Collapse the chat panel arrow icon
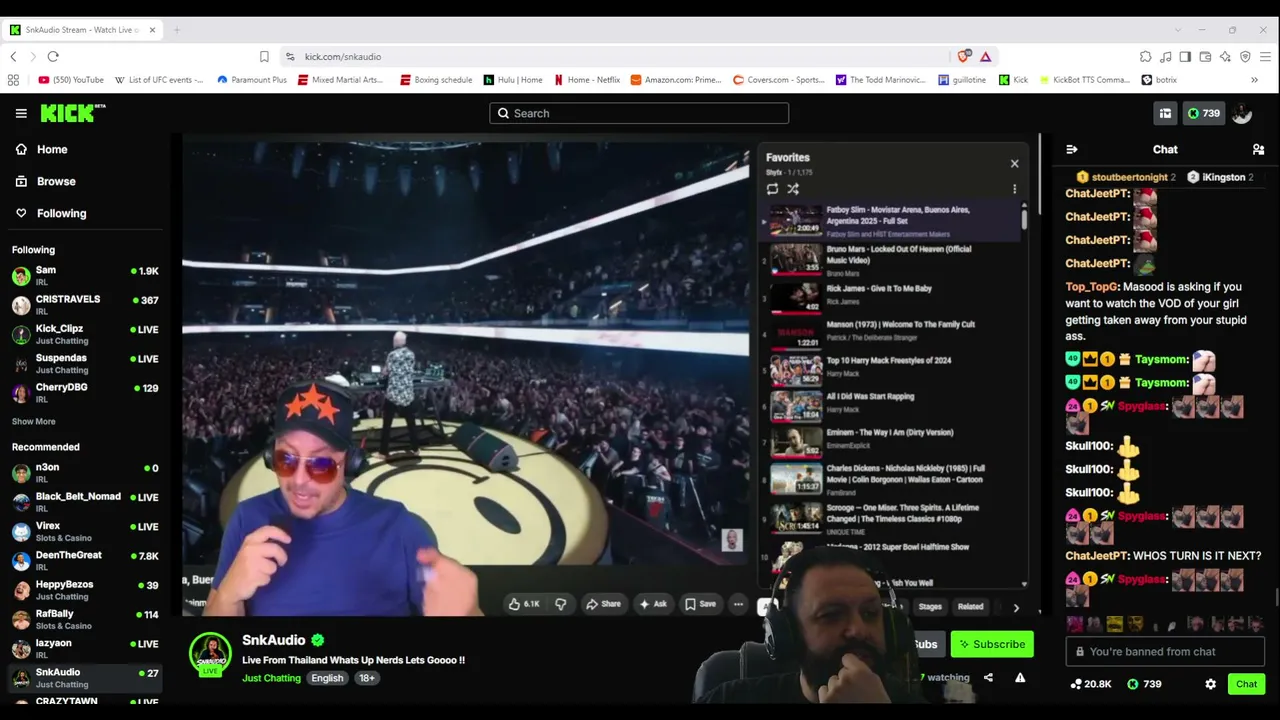This screenshot has width=1280, height=720. 1072,149
